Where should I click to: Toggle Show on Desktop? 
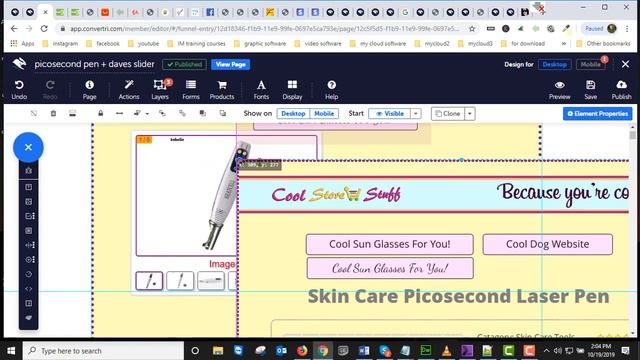point(293,113)
